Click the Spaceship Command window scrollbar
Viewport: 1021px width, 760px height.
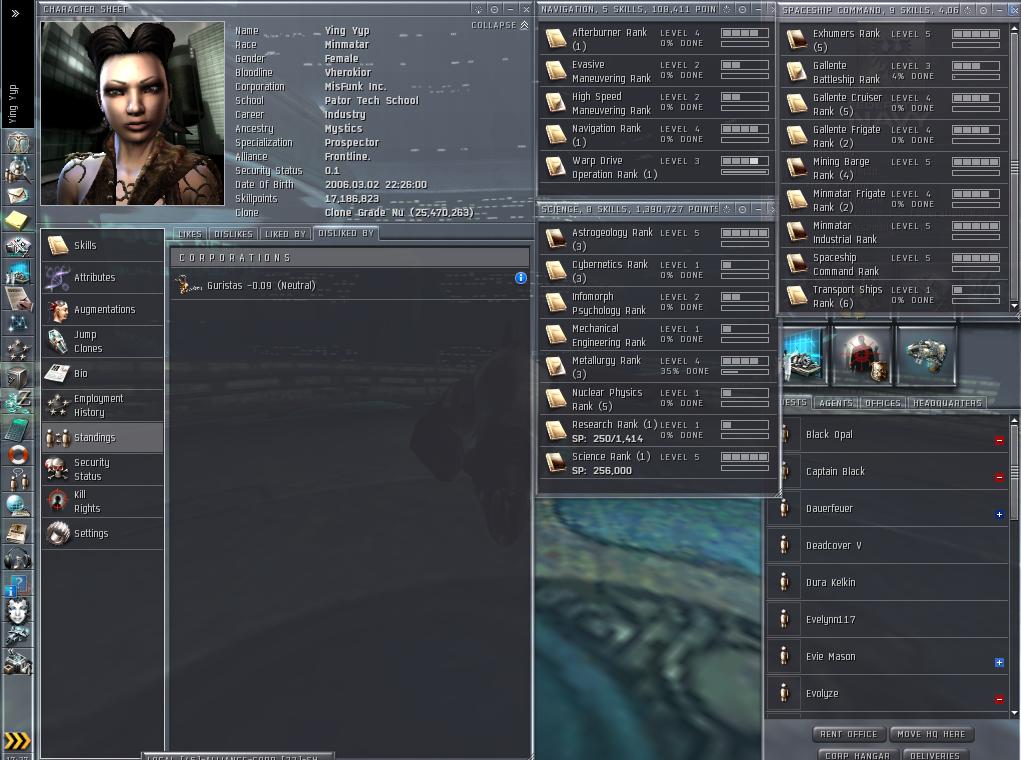point(1014,165)
